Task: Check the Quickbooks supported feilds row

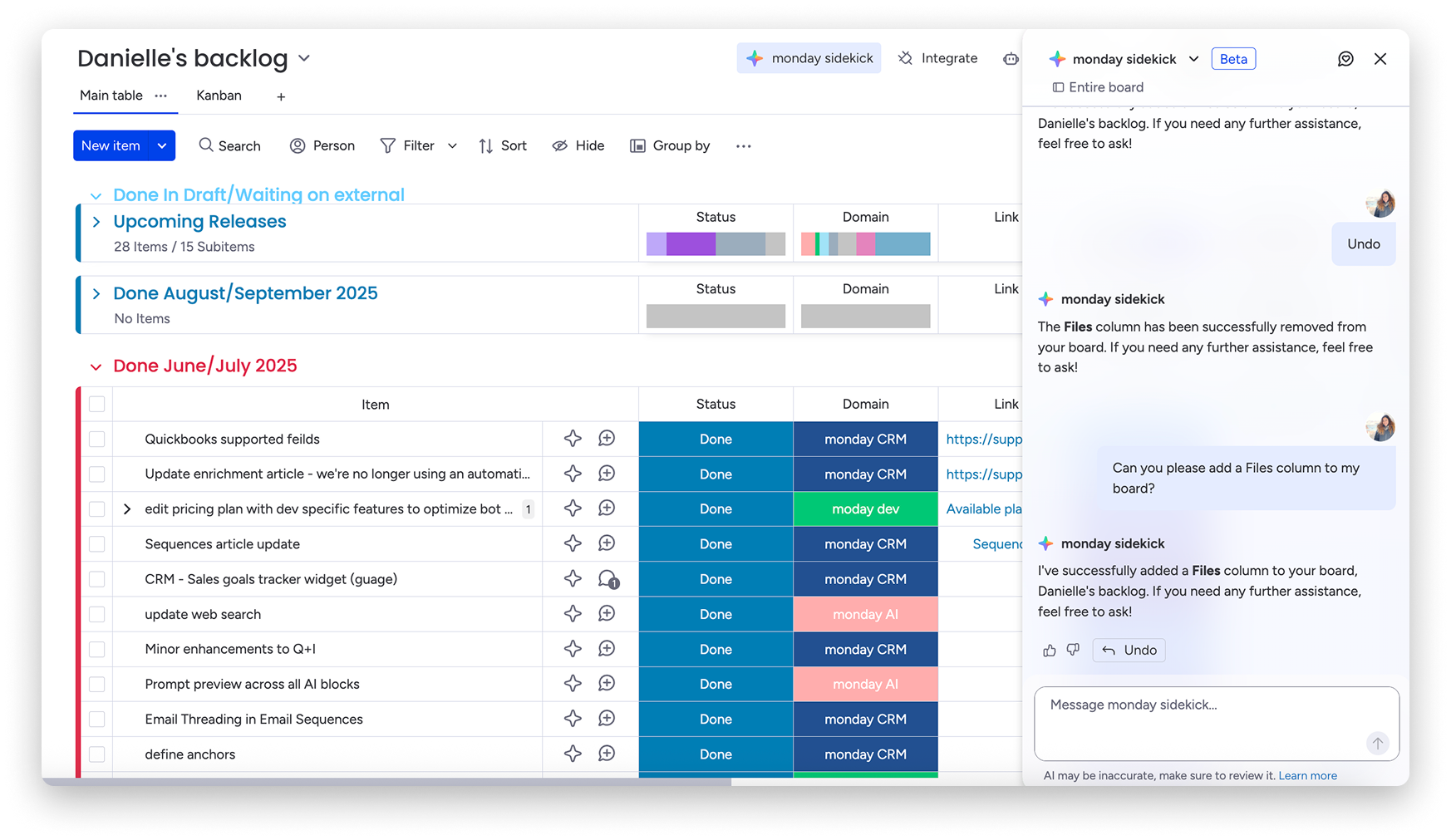Action: (x=97, y=439)
